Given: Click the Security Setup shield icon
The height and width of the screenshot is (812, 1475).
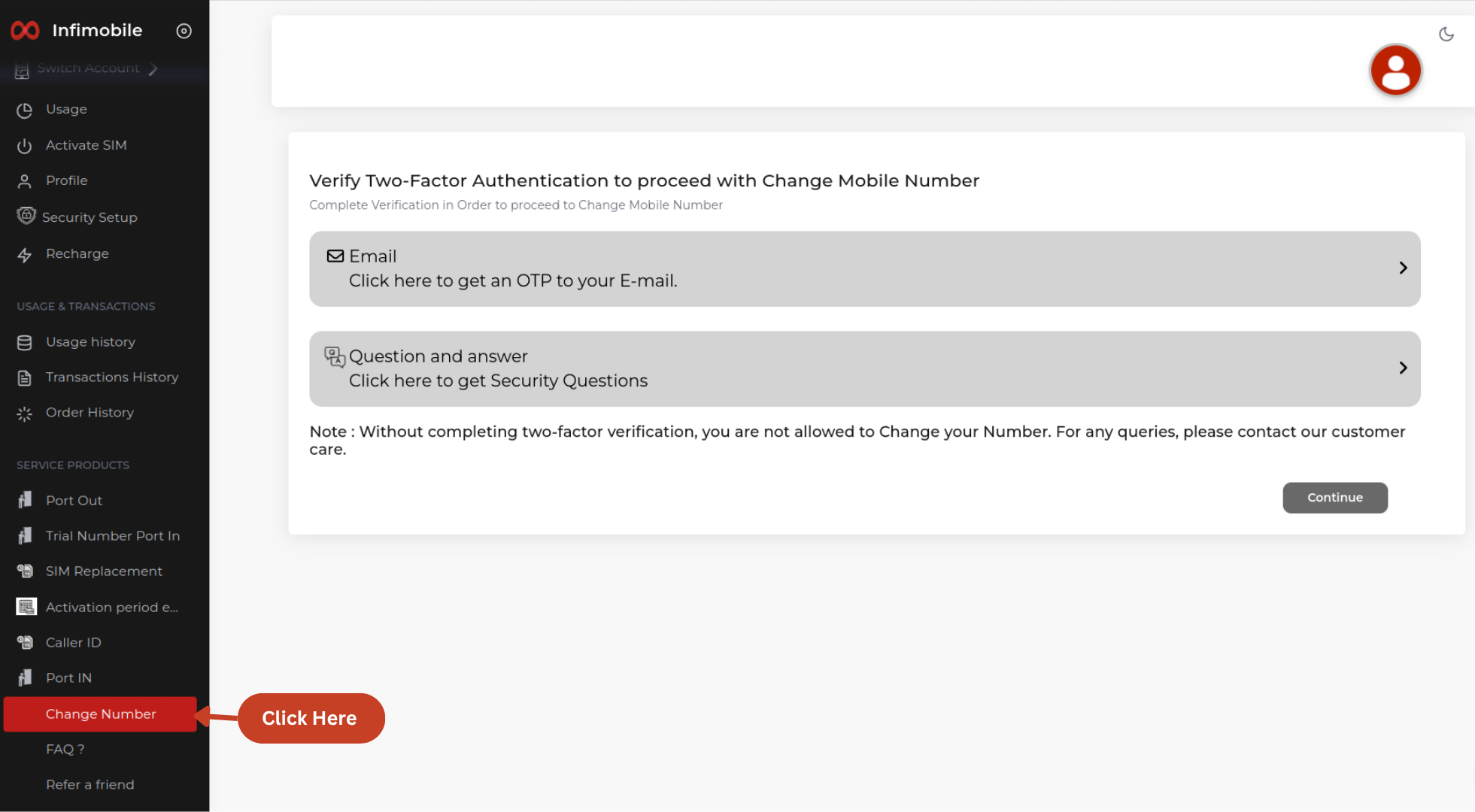Looking at the screenshot, I should click(x=26, y=217).
